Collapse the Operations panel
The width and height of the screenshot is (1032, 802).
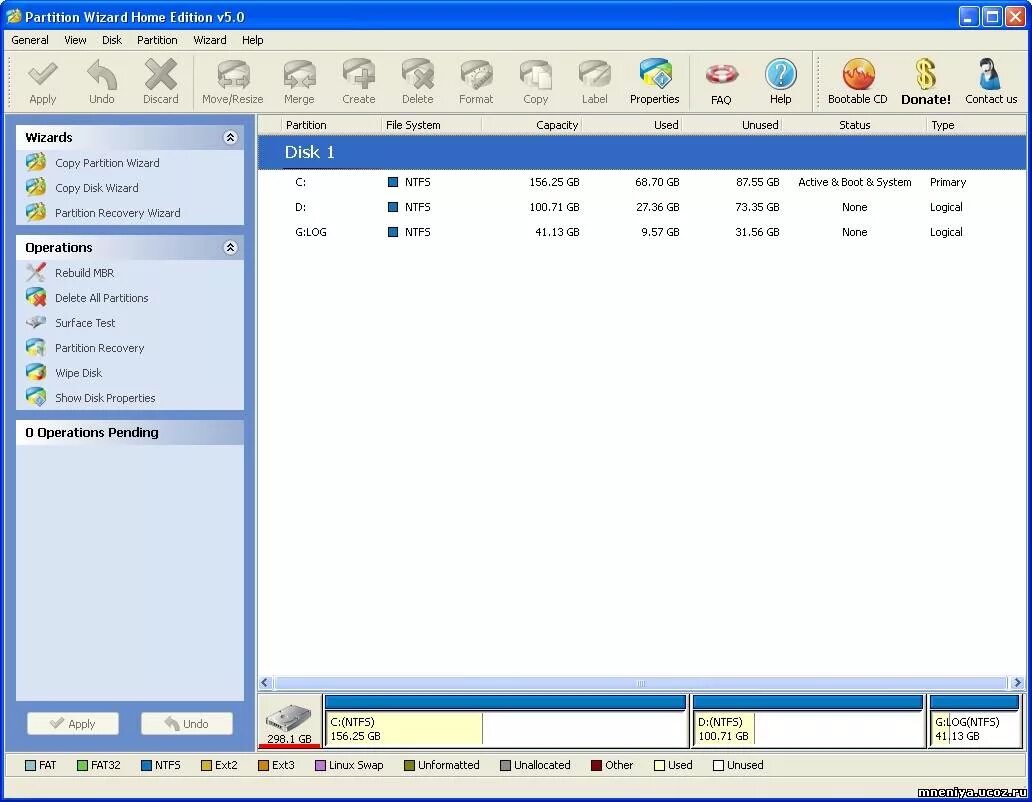(230, 247)
